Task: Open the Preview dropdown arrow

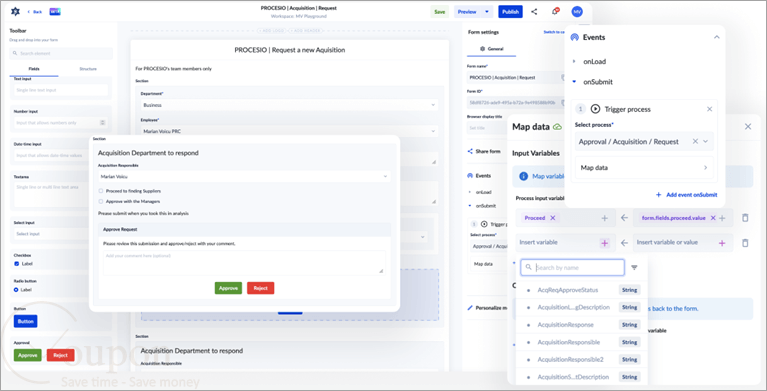Action: [486, 12]
